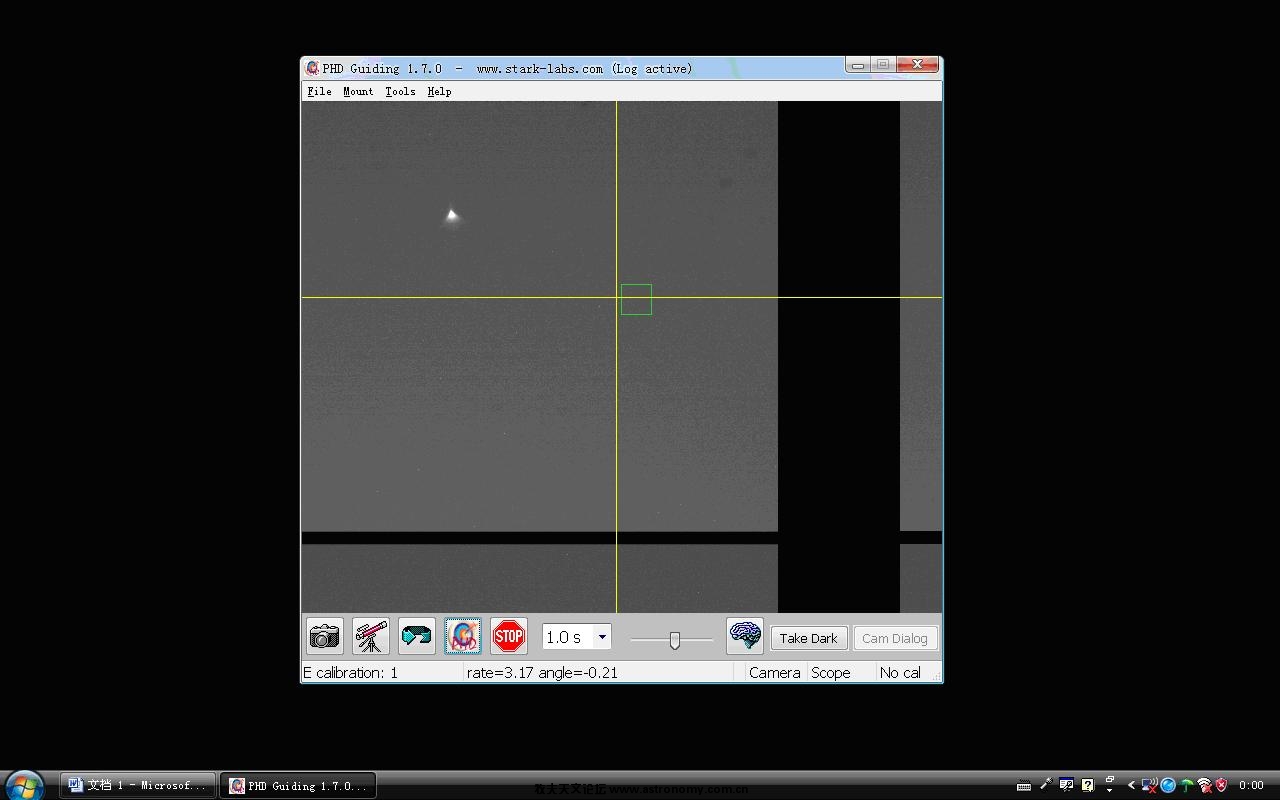Viewport: 1280px width, 800px height.
Task: Click the microphone icon in the language bar
Action: [1046, 784]
